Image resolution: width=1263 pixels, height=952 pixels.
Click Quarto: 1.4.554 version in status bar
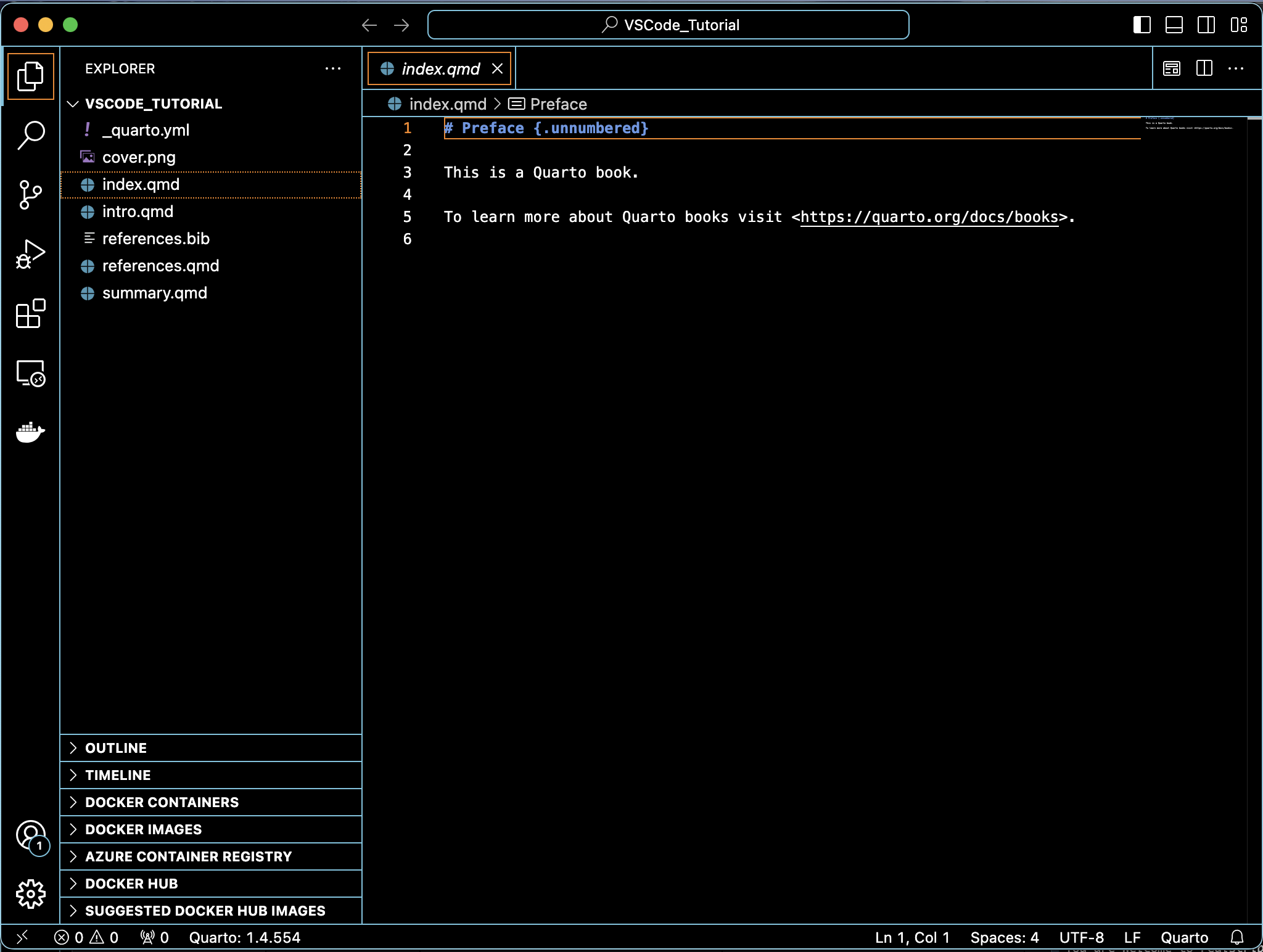point(245,937)
